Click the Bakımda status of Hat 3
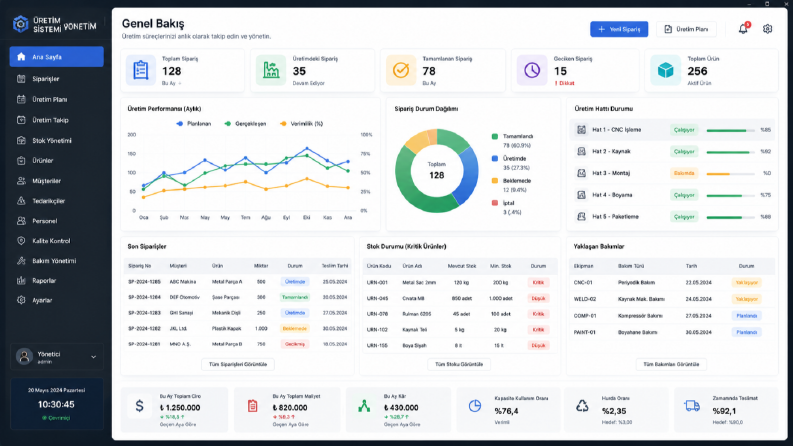Screen dimensions: 793x446 pyautogui.click(x=684, y=173)
